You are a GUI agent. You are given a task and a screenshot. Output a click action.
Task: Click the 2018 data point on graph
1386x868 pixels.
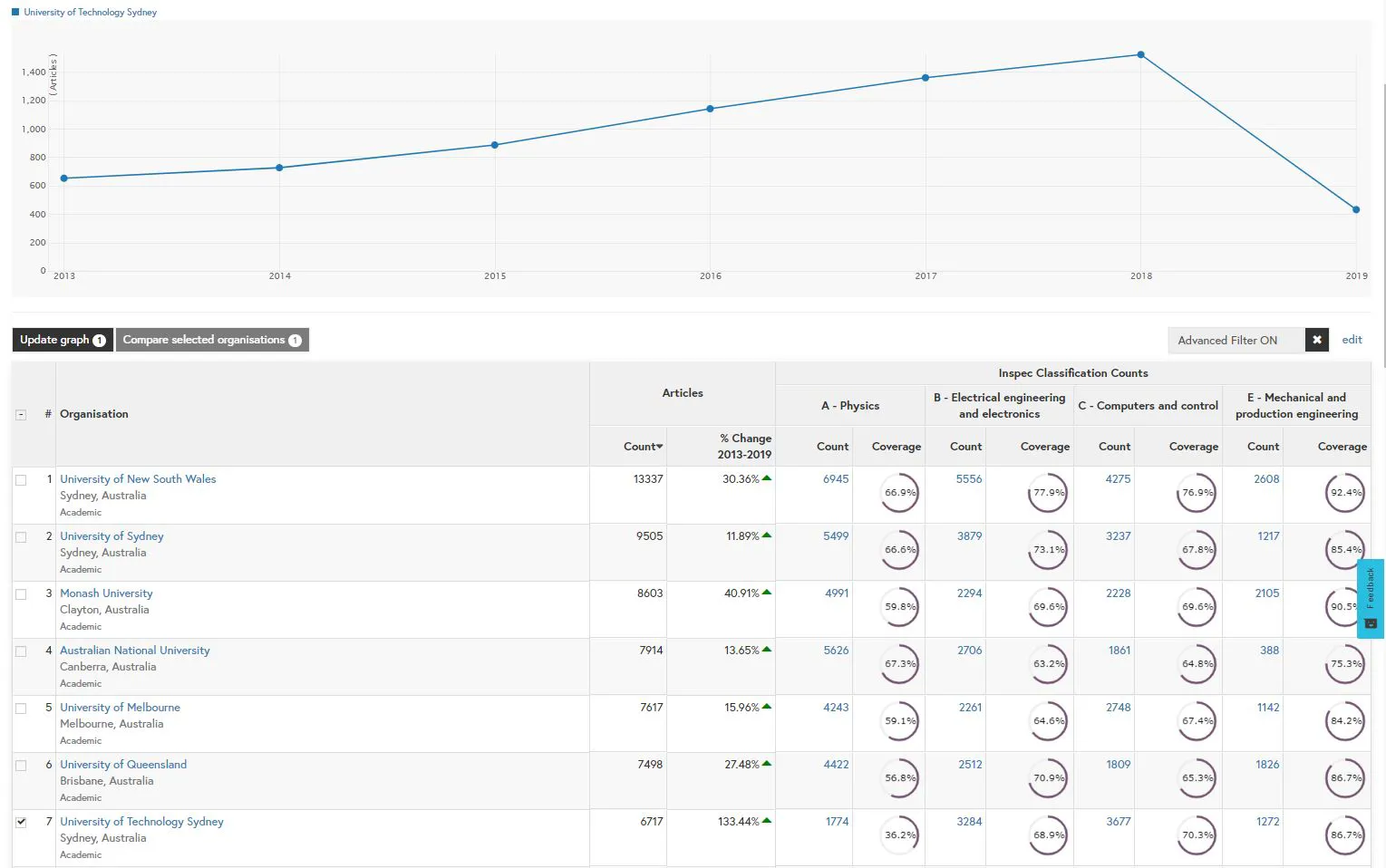pos(1140,55)
